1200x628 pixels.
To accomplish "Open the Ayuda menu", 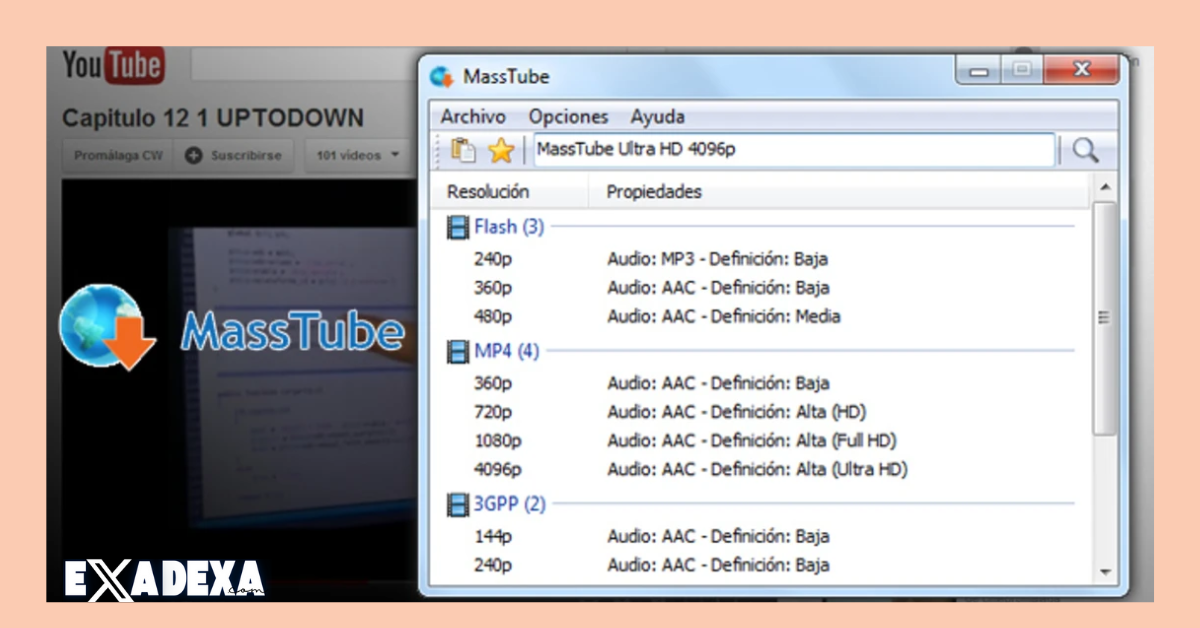I will [x=657, y=117].
